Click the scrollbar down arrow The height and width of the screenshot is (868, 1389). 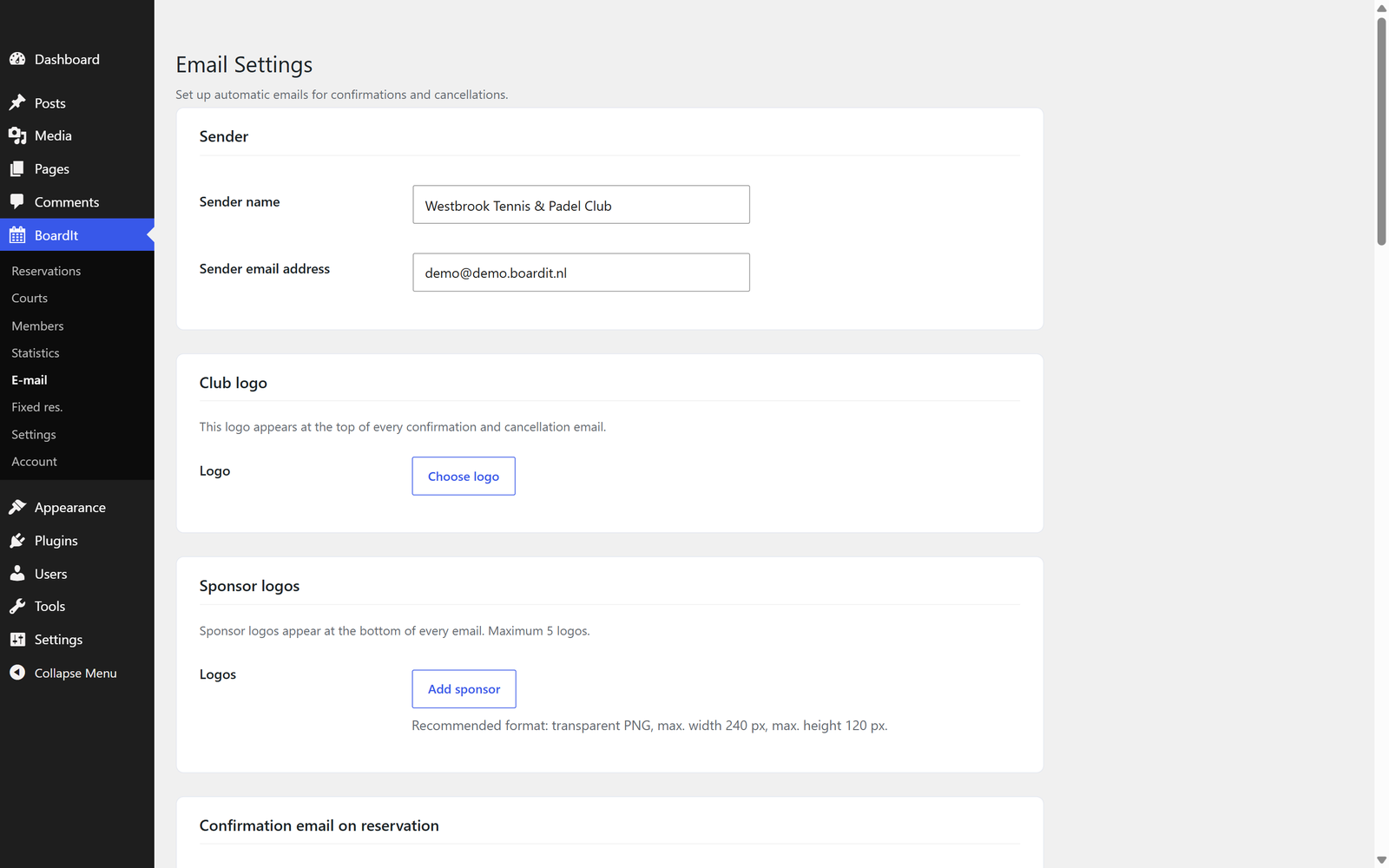1381,860
